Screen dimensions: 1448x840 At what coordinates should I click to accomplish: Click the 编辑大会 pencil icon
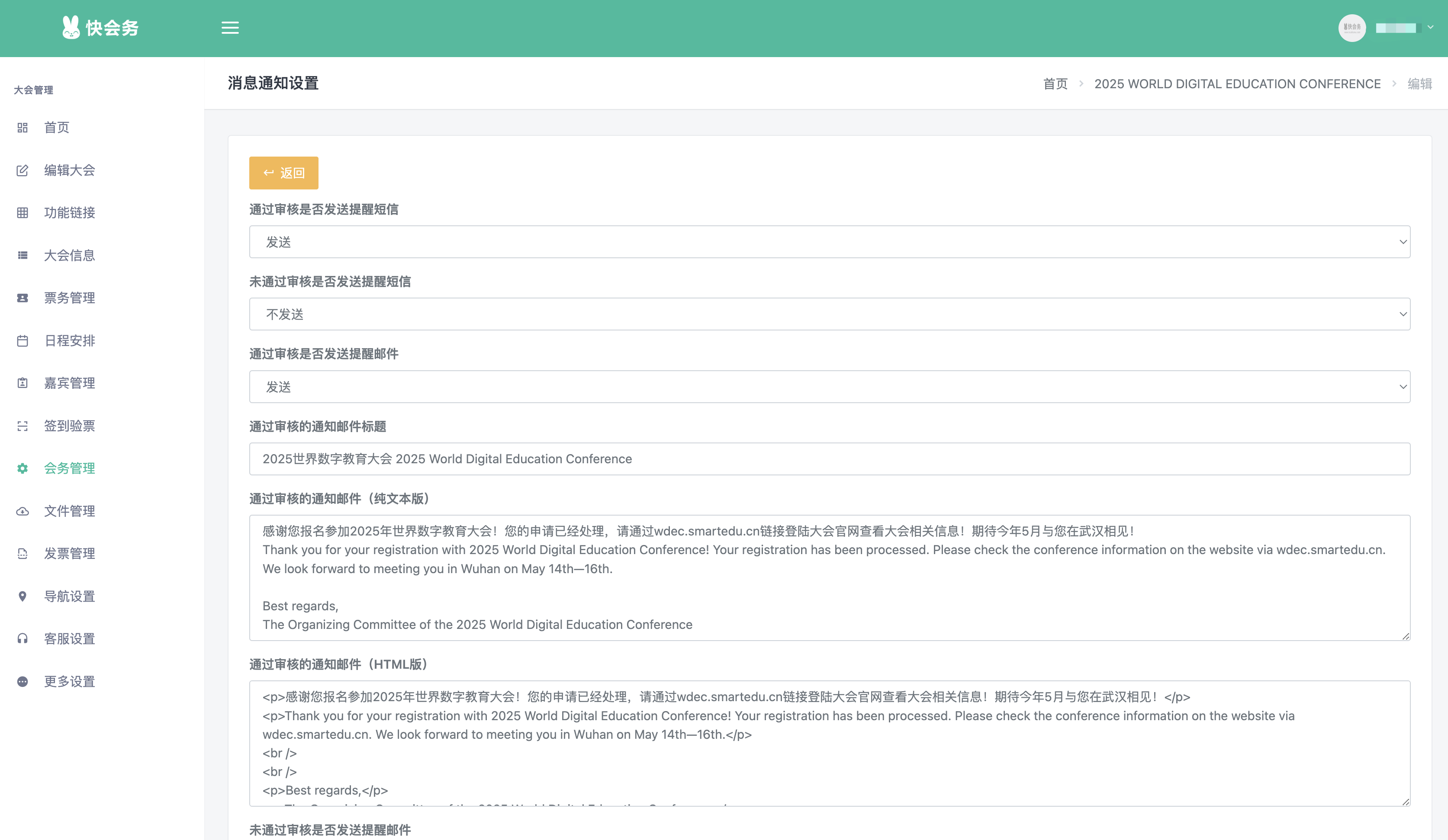pos(23,170)
